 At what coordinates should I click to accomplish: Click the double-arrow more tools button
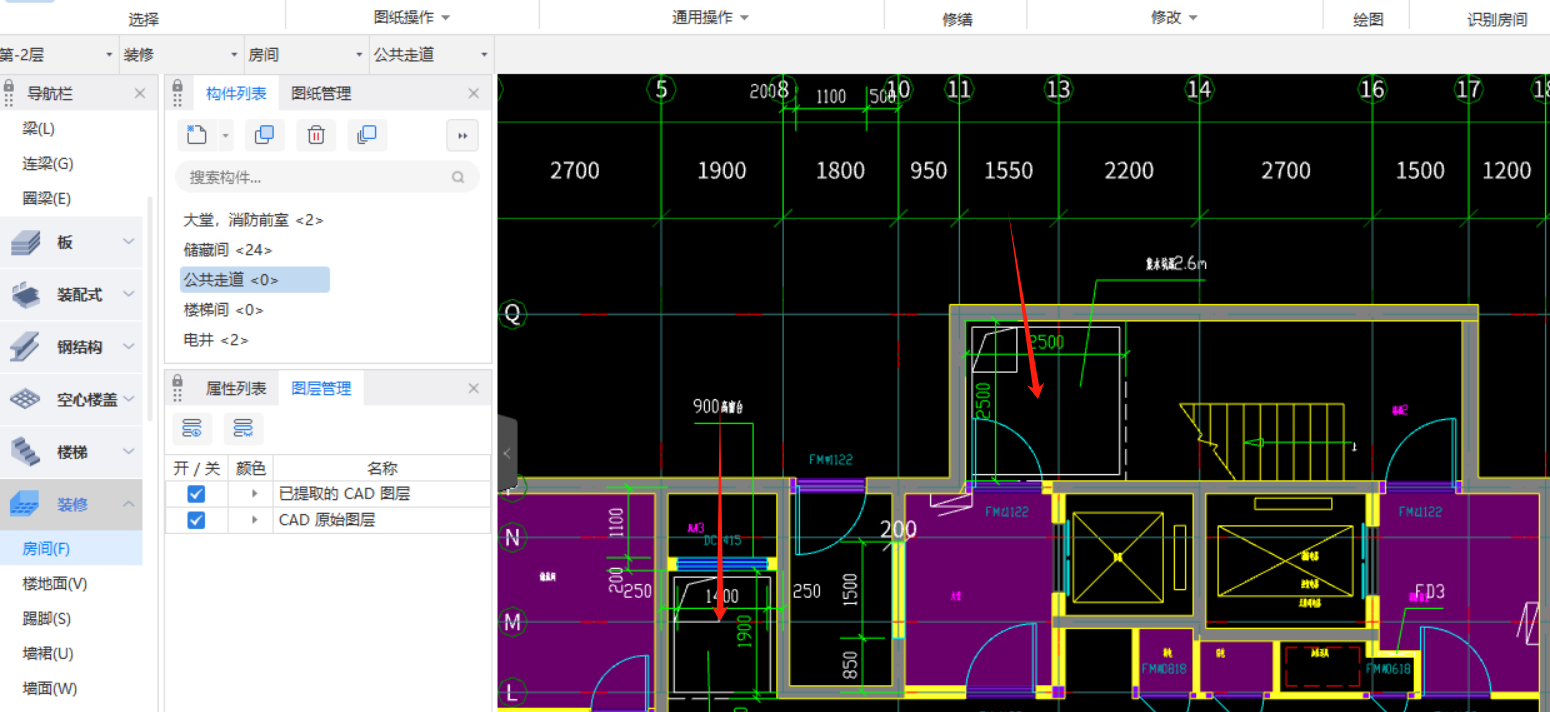coord(462,135)
